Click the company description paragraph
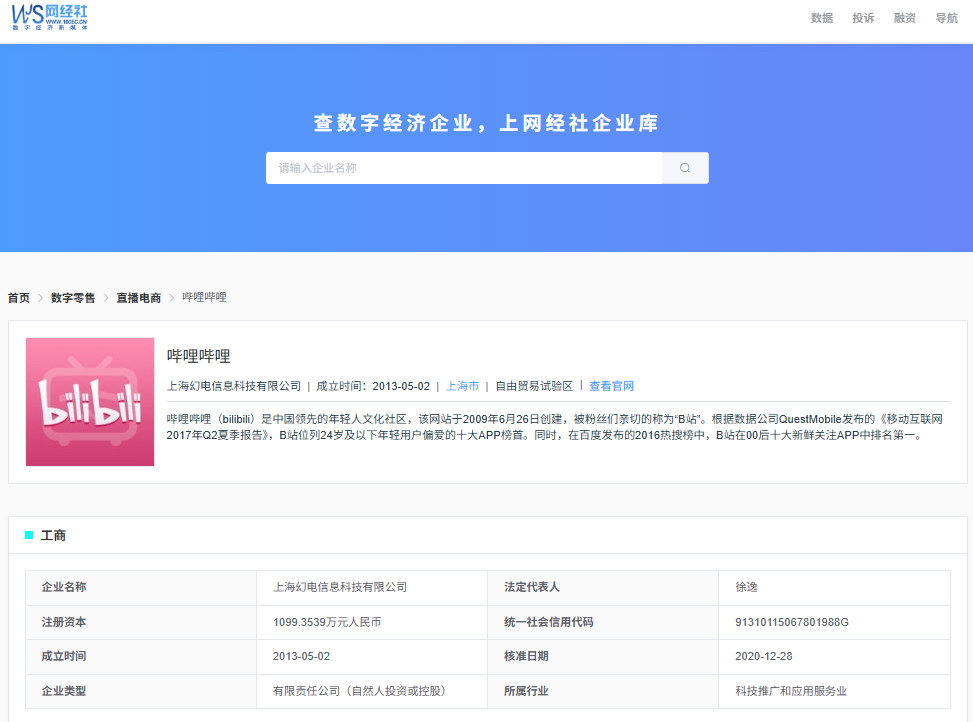 click(x=555, y=427)
